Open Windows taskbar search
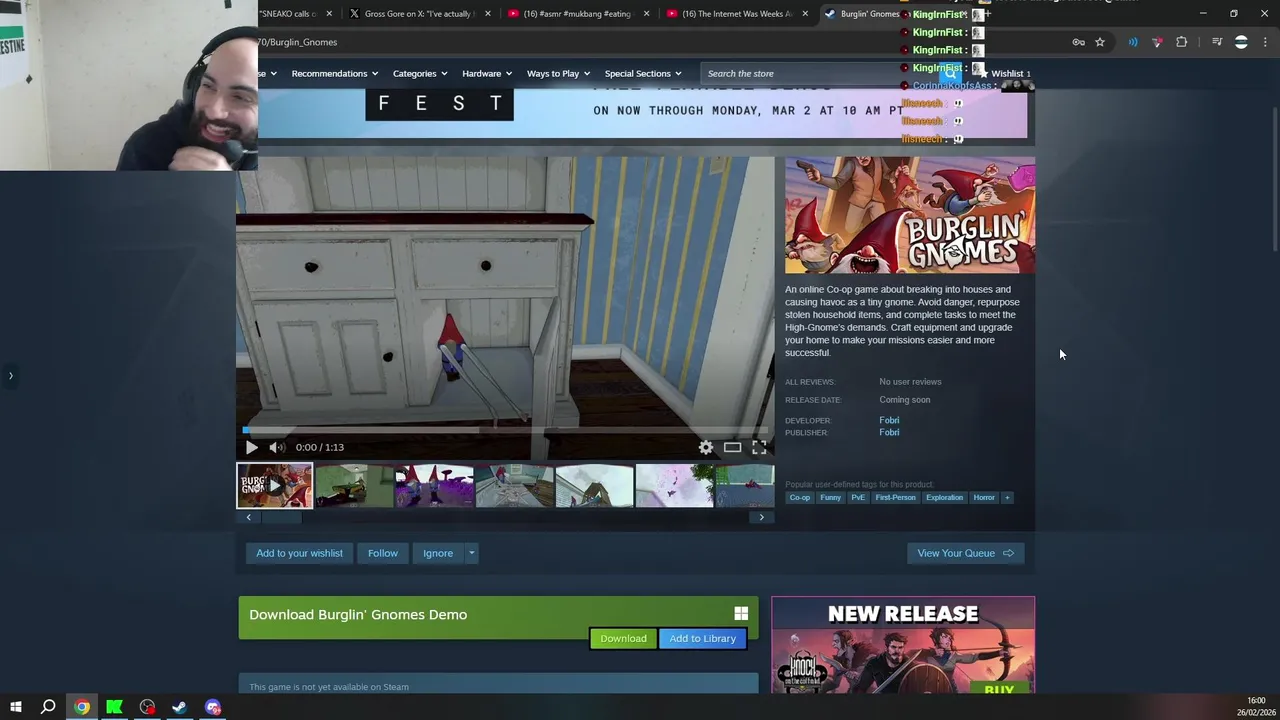The height and width of the screenshot is (720, 1280). tap(48, 707)
